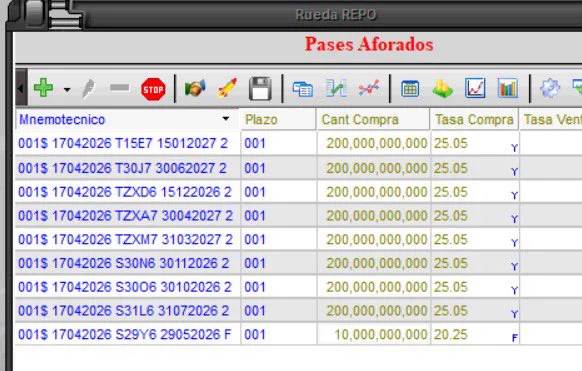582x371 pixels.
Task: Click the colored bar chart icon
Action: [507, 88]
